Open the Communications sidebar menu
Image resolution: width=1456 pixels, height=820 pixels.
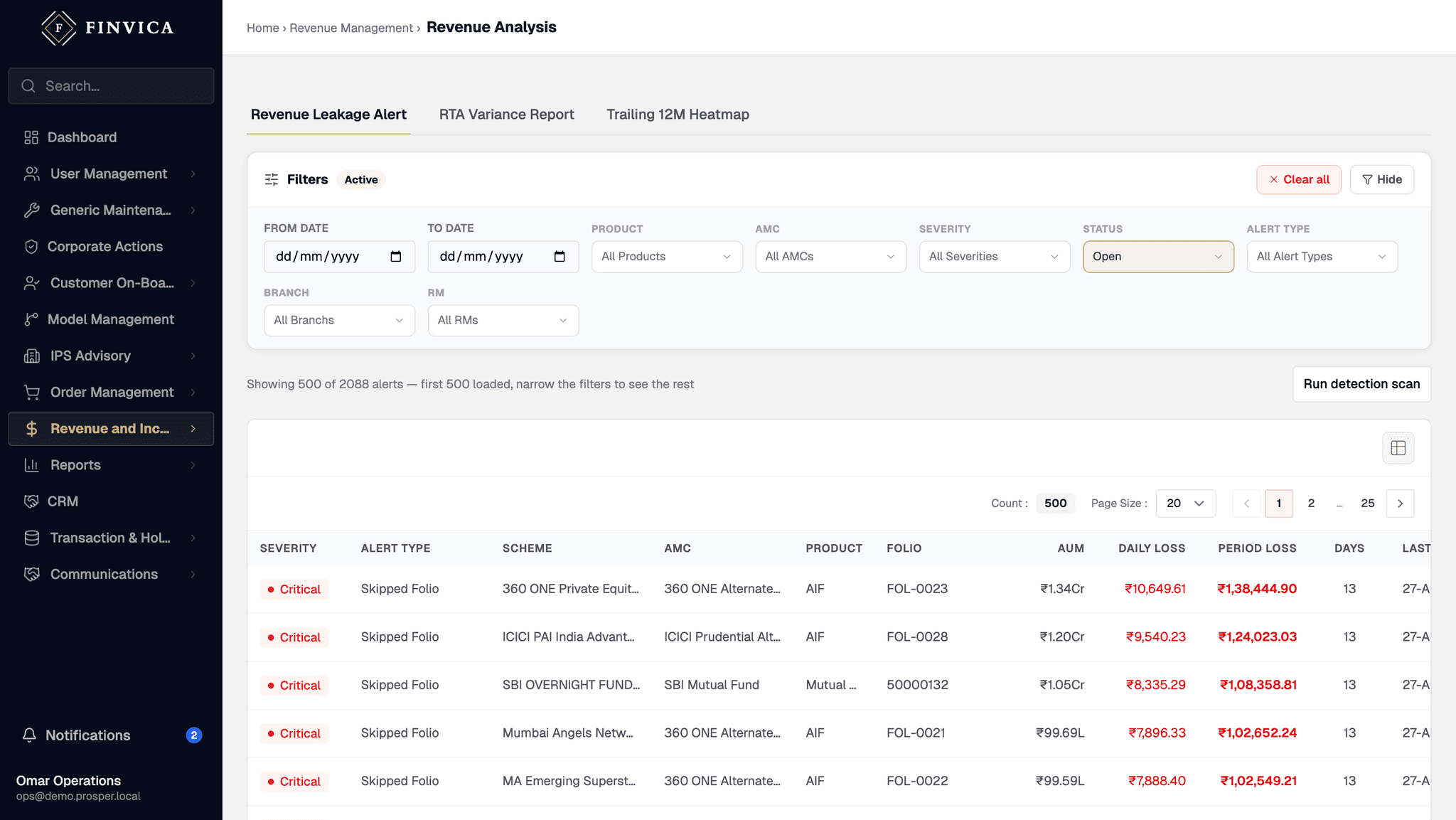coord(111,574)
